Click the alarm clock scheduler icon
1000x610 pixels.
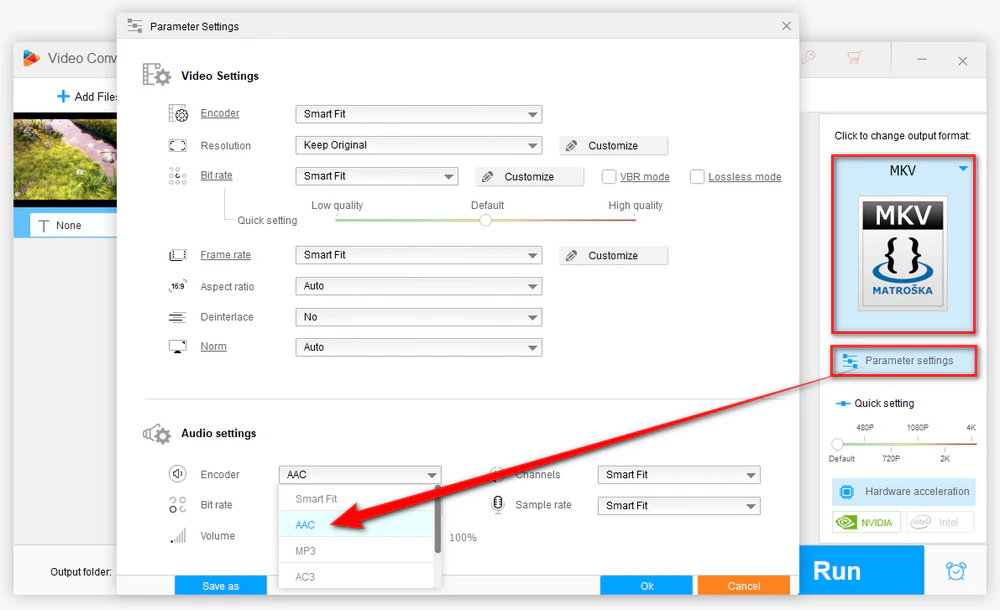pyautogui.click(x=955, y=570)
